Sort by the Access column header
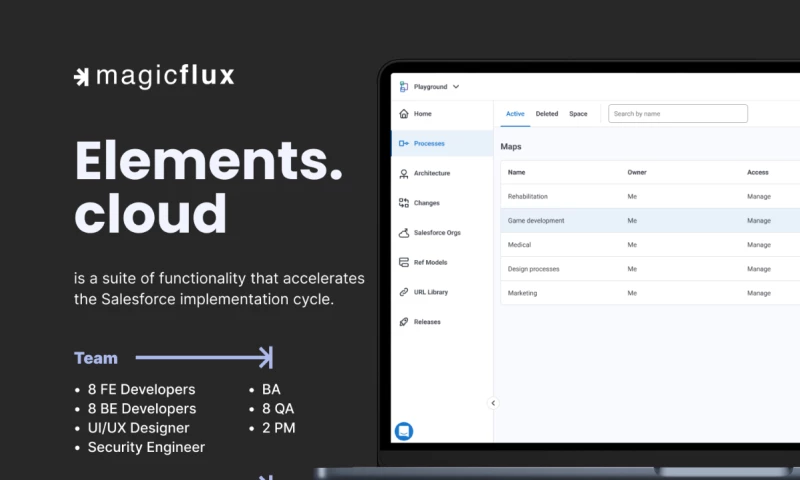Screen dimensions: 800x480 pyautogui.click(x=758, y=172)
